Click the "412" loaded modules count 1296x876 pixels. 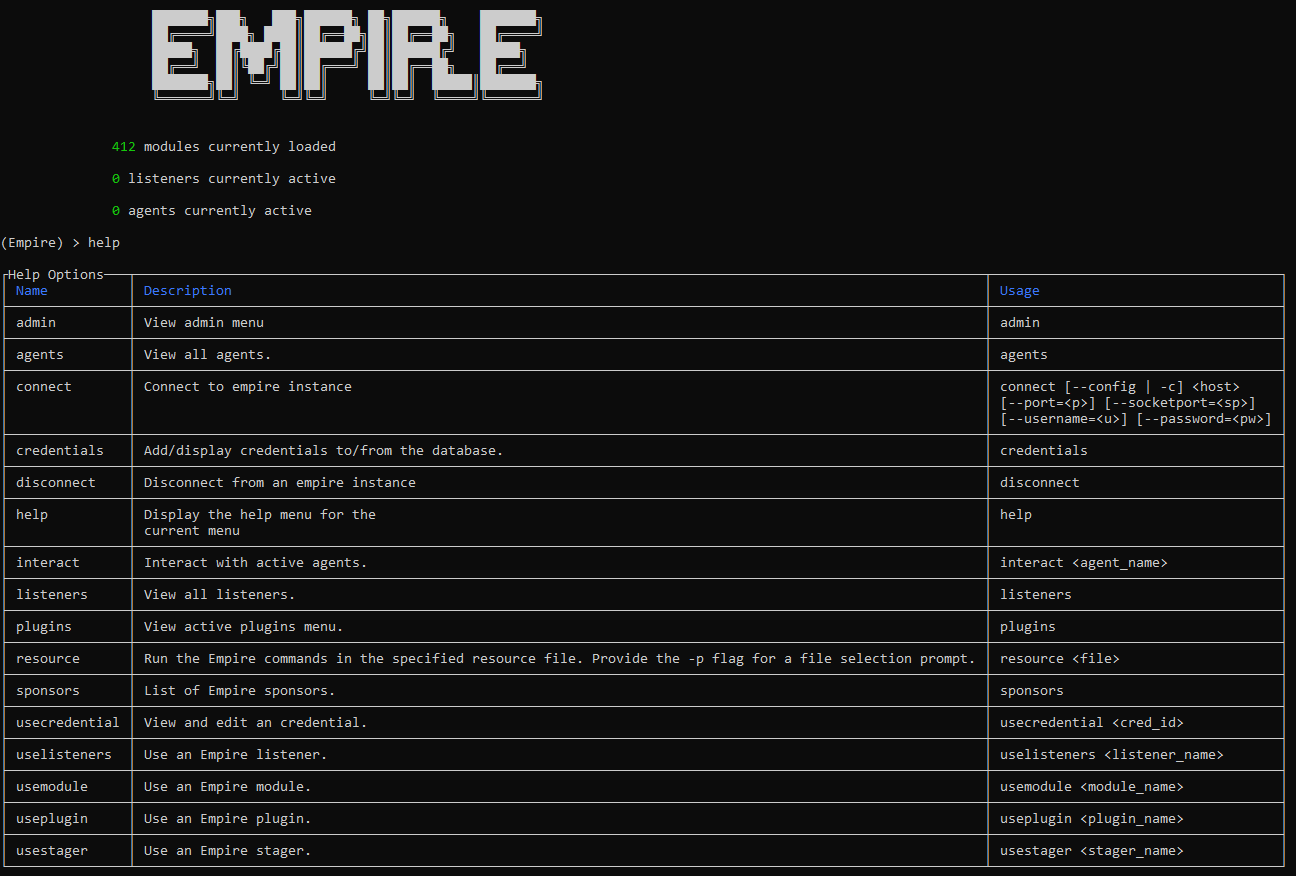(124, 147)
